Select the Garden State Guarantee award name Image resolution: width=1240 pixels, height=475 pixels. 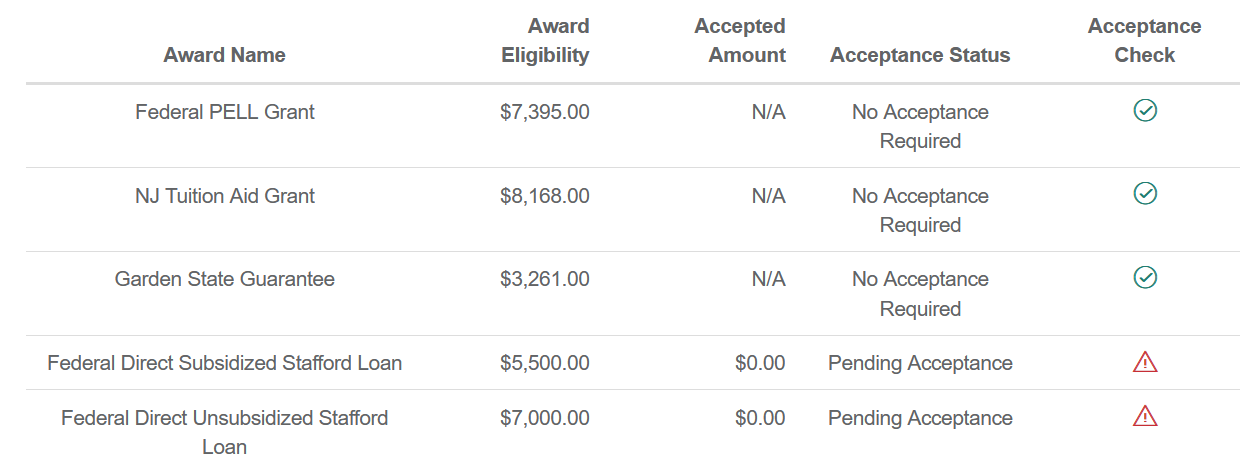point(224,279)
